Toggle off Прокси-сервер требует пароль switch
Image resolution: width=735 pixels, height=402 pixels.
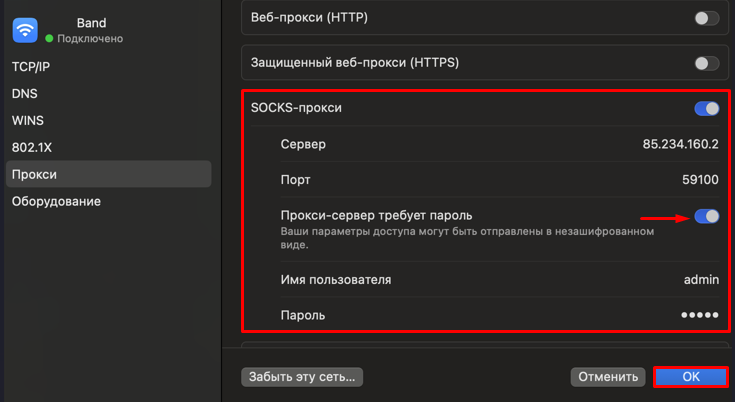706,216
